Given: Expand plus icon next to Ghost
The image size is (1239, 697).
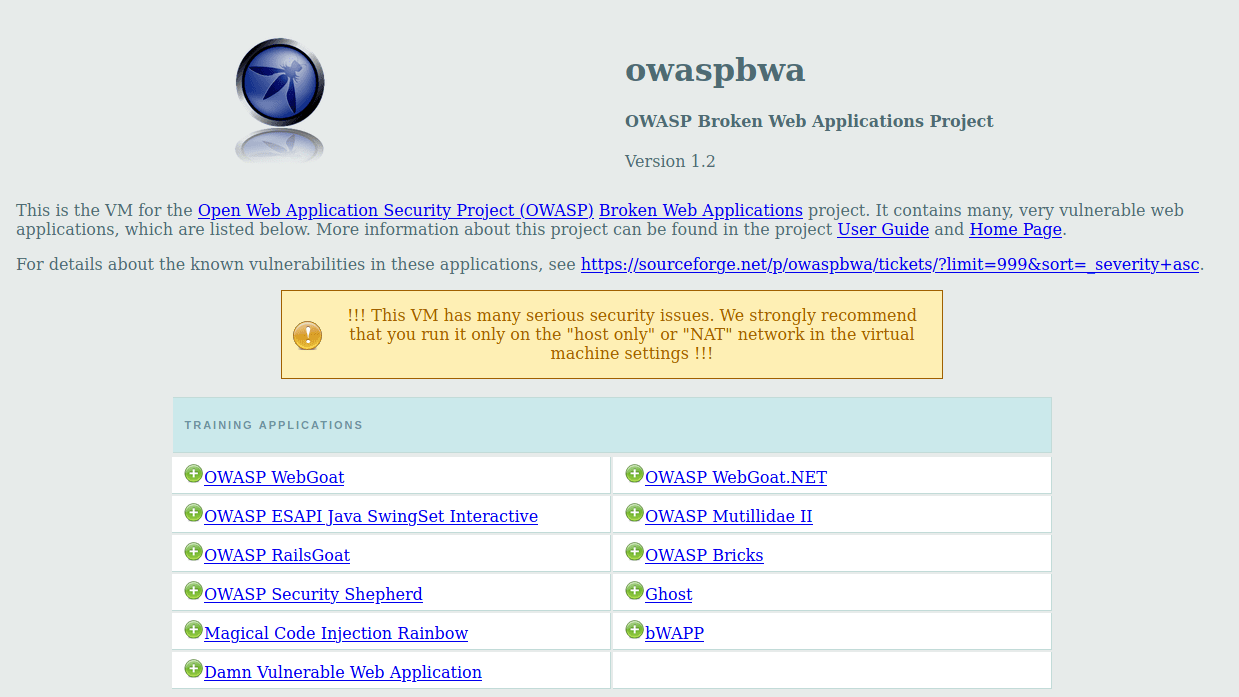Looking at the screenshot, I should tap(634, 591).
